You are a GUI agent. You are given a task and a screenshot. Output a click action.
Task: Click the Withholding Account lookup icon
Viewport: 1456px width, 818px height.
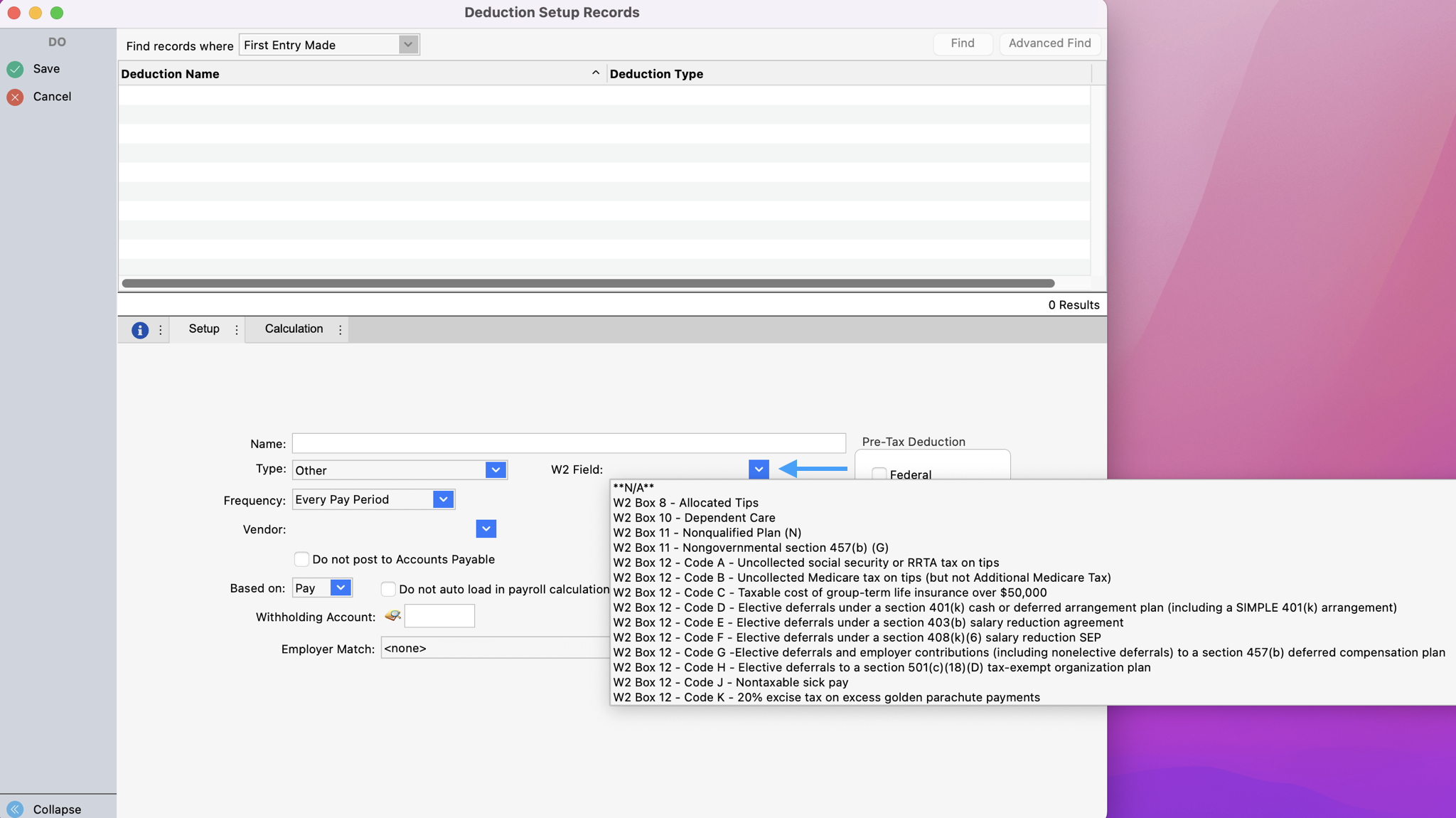click(x=392, y=616)
